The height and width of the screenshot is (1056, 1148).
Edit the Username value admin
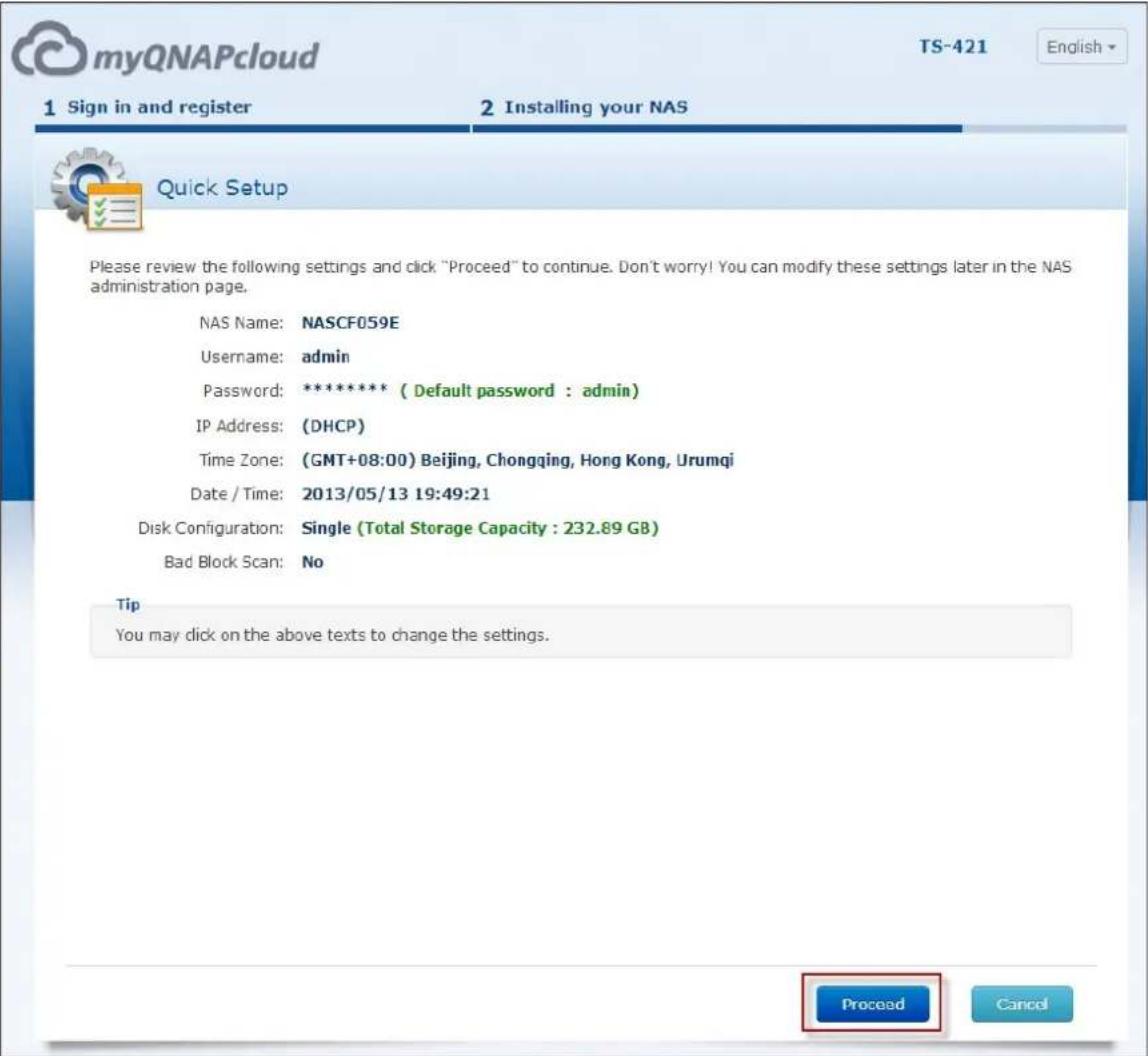[x=326, y=357]
